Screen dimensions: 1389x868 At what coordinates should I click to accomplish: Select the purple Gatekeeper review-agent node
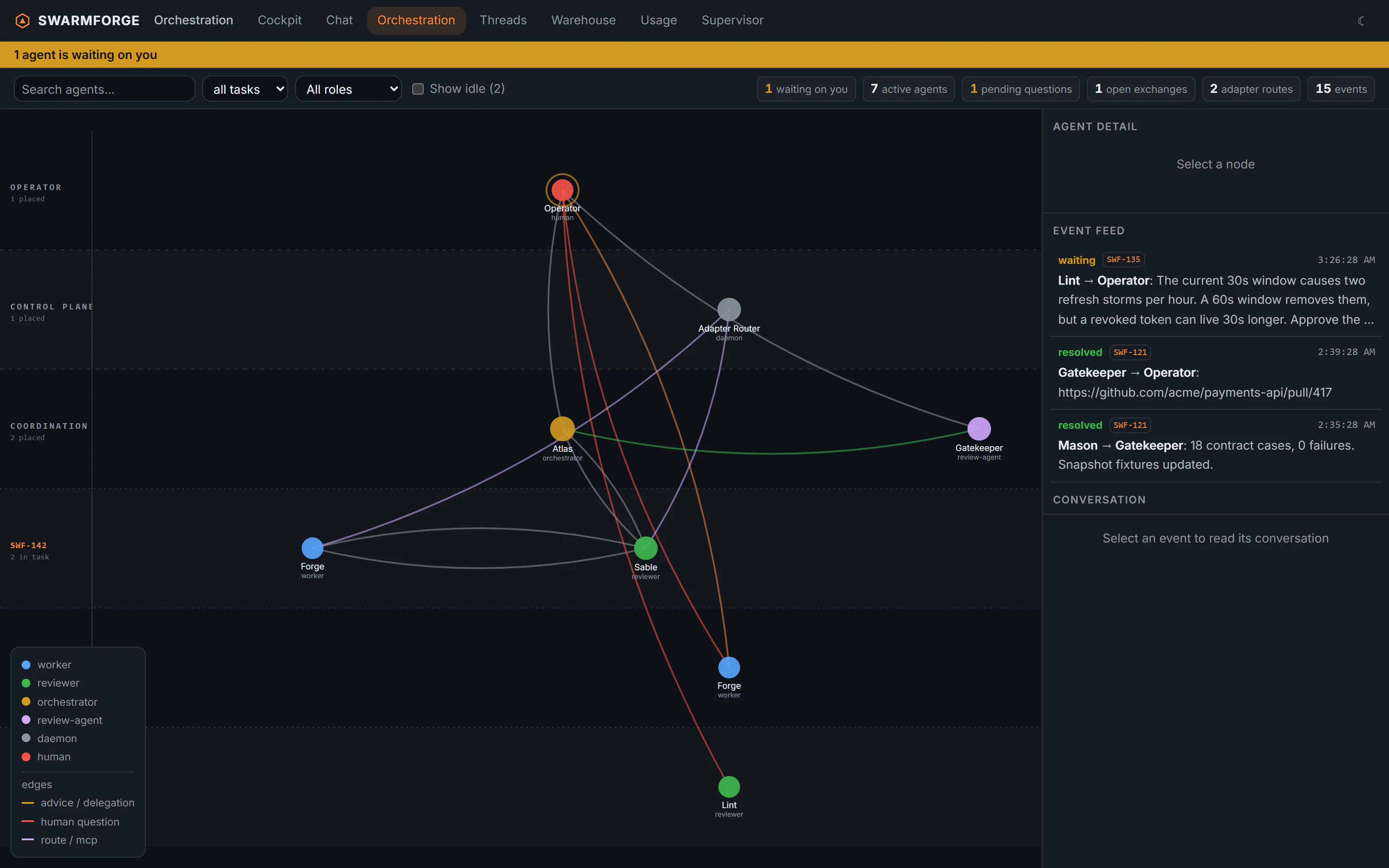click(x=979, y=429)
